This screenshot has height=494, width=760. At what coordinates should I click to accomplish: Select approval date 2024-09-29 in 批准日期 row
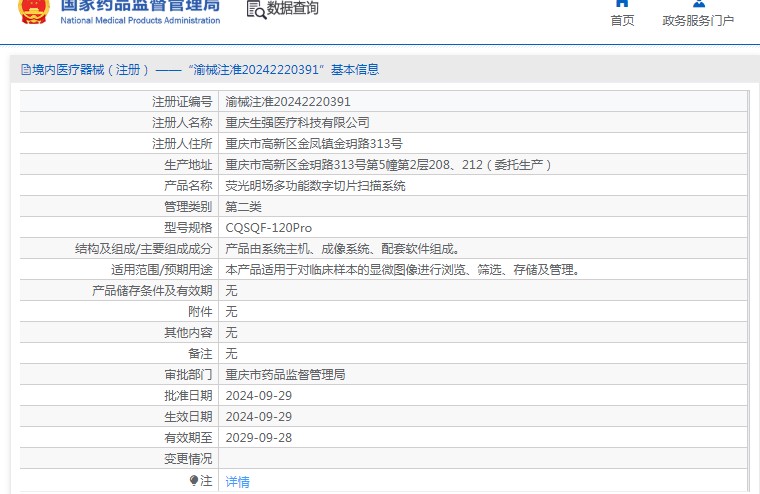(259, 396)
